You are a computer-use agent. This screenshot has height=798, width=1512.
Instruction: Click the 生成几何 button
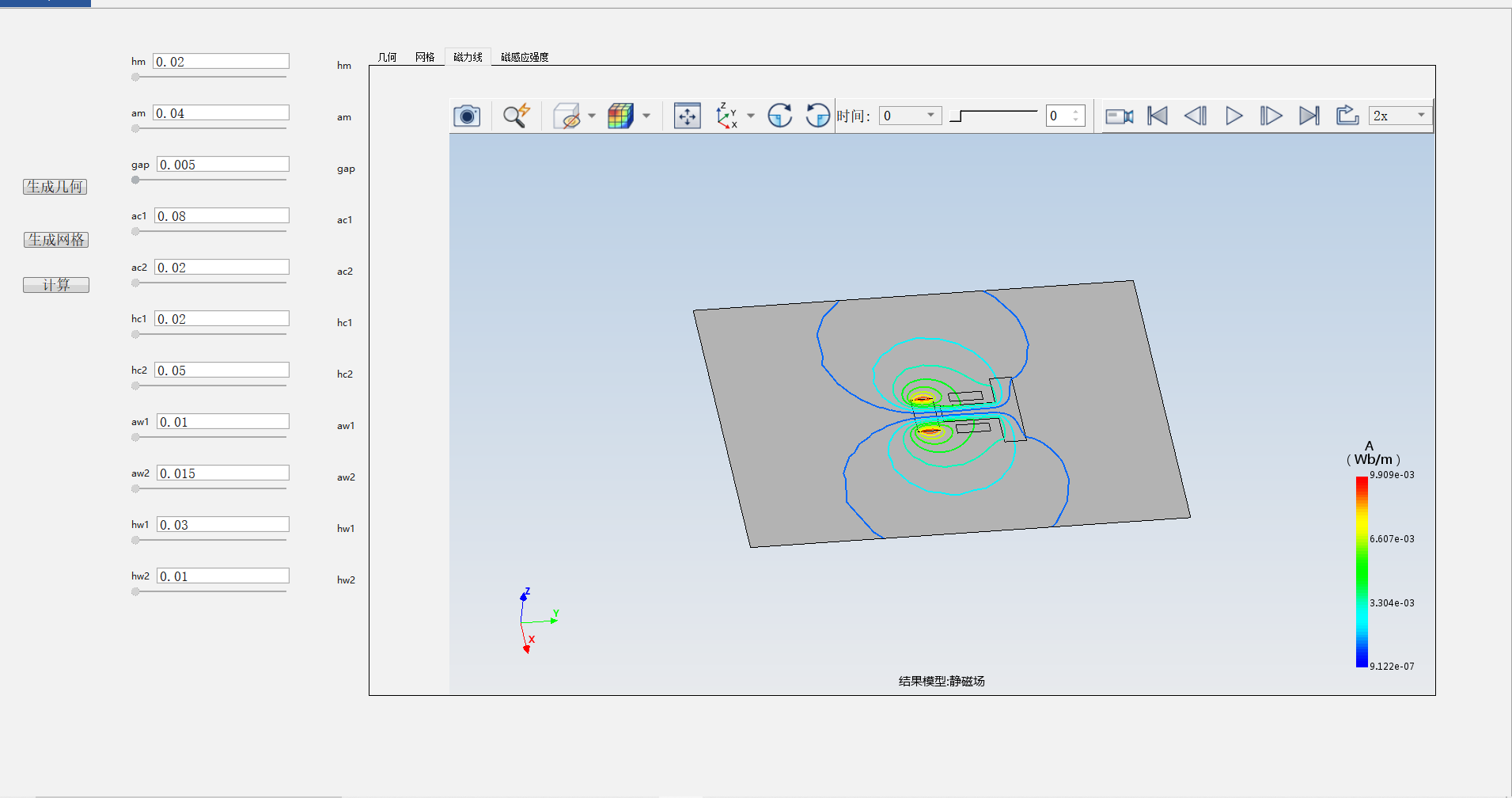55,187
